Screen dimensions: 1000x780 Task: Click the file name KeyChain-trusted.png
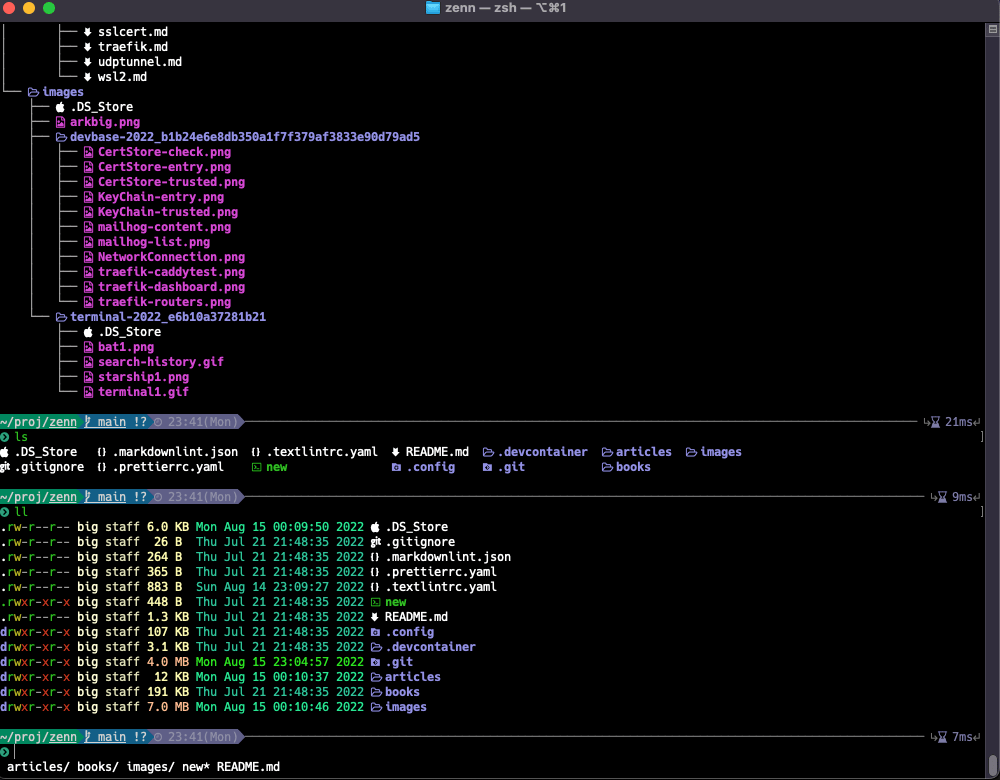168,212
